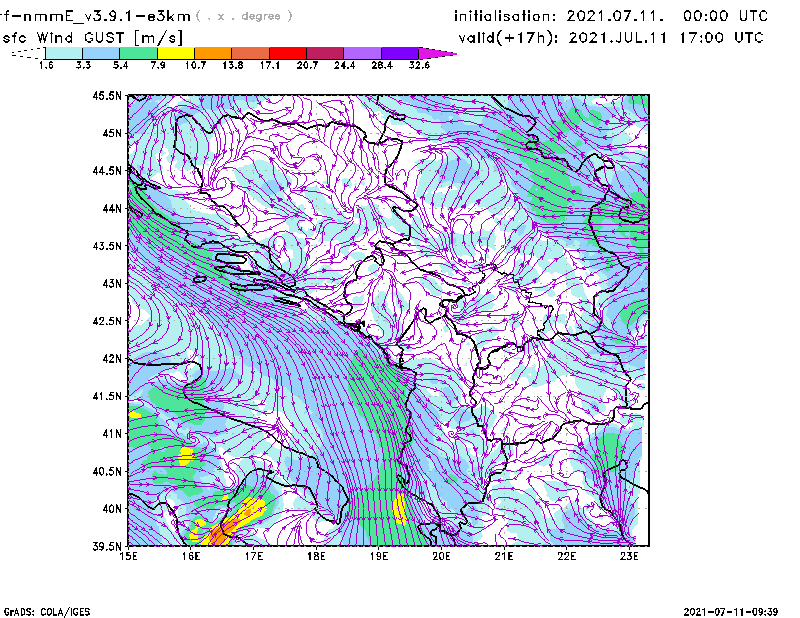Click the 39.5N latitude label
This screenshot has width=800, height=618.
point(107,547)
